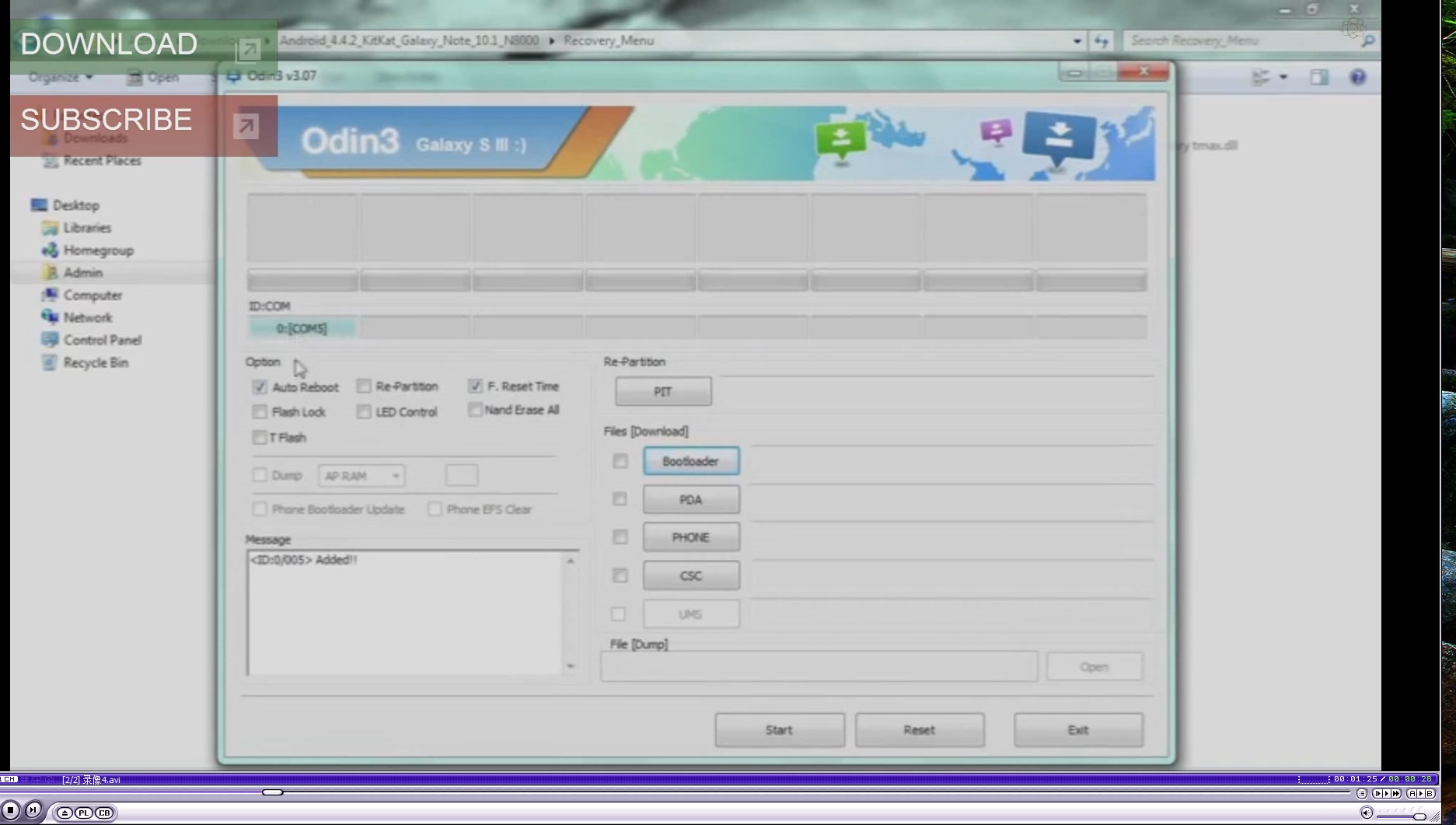Image resolution: width=1456 pixels, height=825 pixels.
Task: Click the Recent Places icon
Action: [51, 161]
